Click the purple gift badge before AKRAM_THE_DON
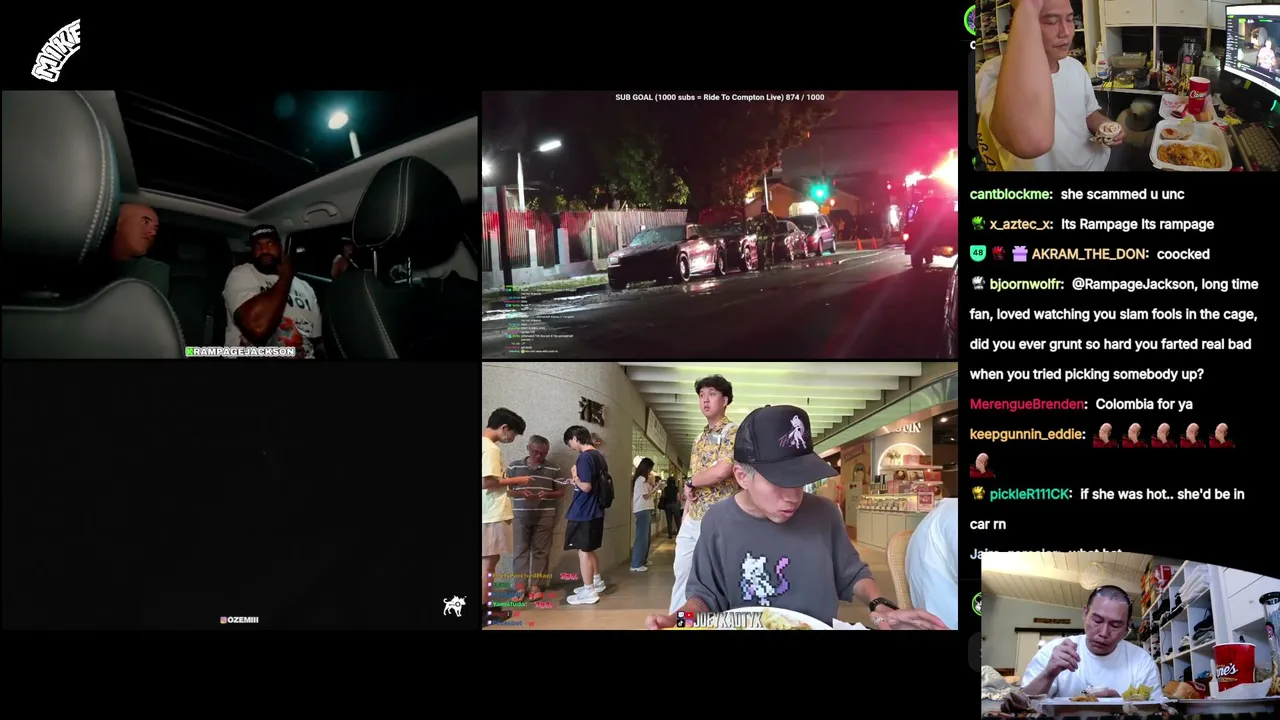The height and width of the screenshot is (720, 1280). (1019, 254)
